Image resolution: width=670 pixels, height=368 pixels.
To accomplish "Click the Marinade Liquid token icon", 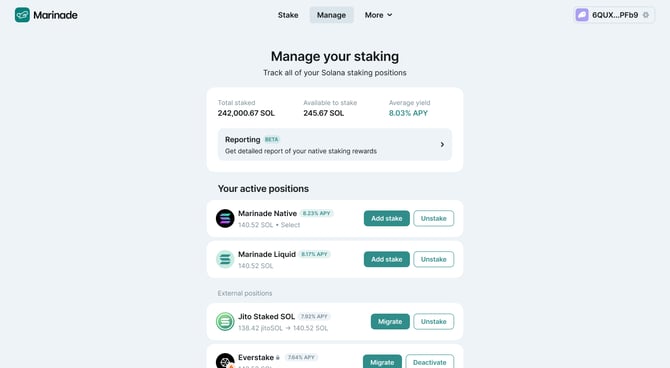I will [x=225, y=259].
